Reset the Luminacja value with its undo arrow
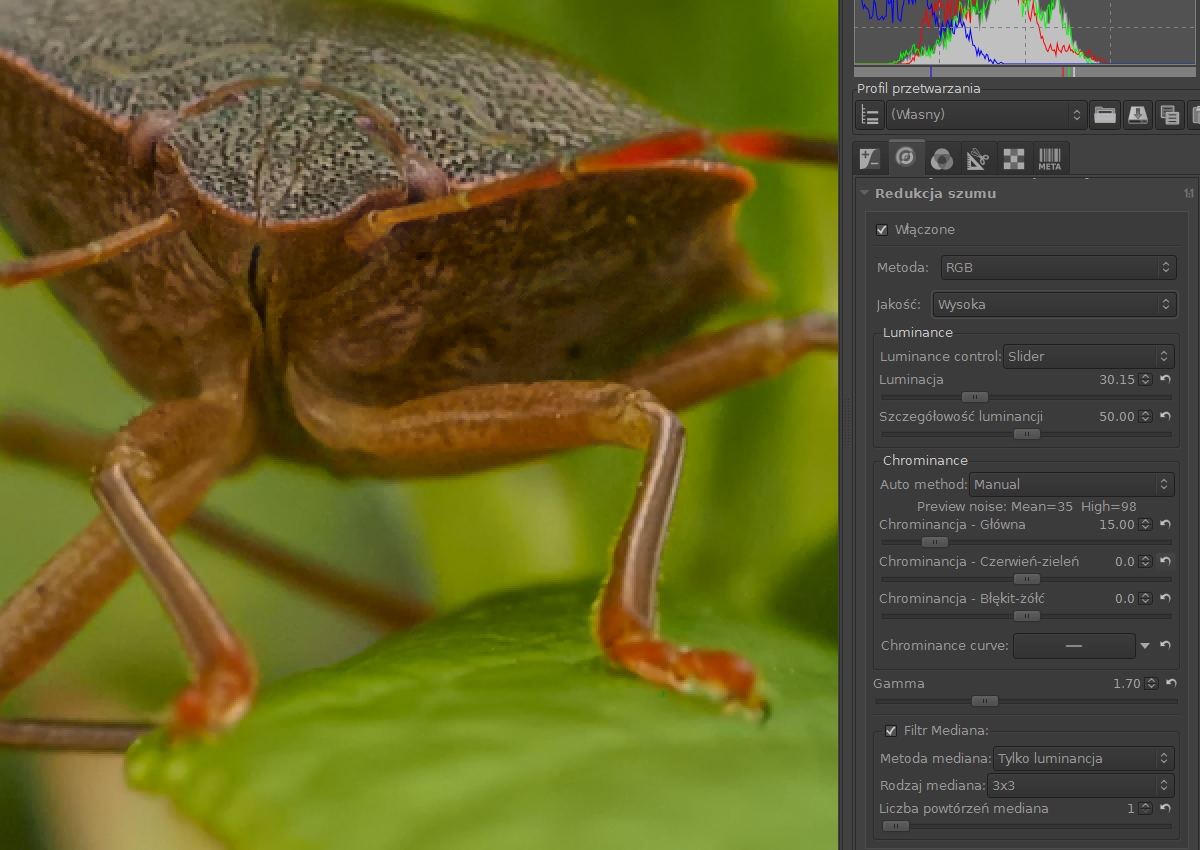 [1165, 380]
